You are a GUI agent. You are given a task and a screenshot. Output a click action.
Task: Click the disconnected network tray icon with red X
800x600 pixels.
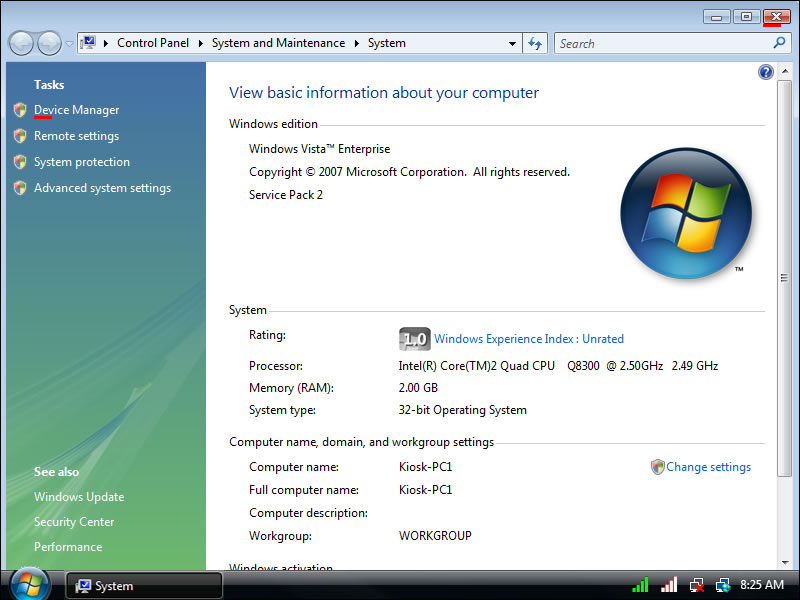[696, 585]
